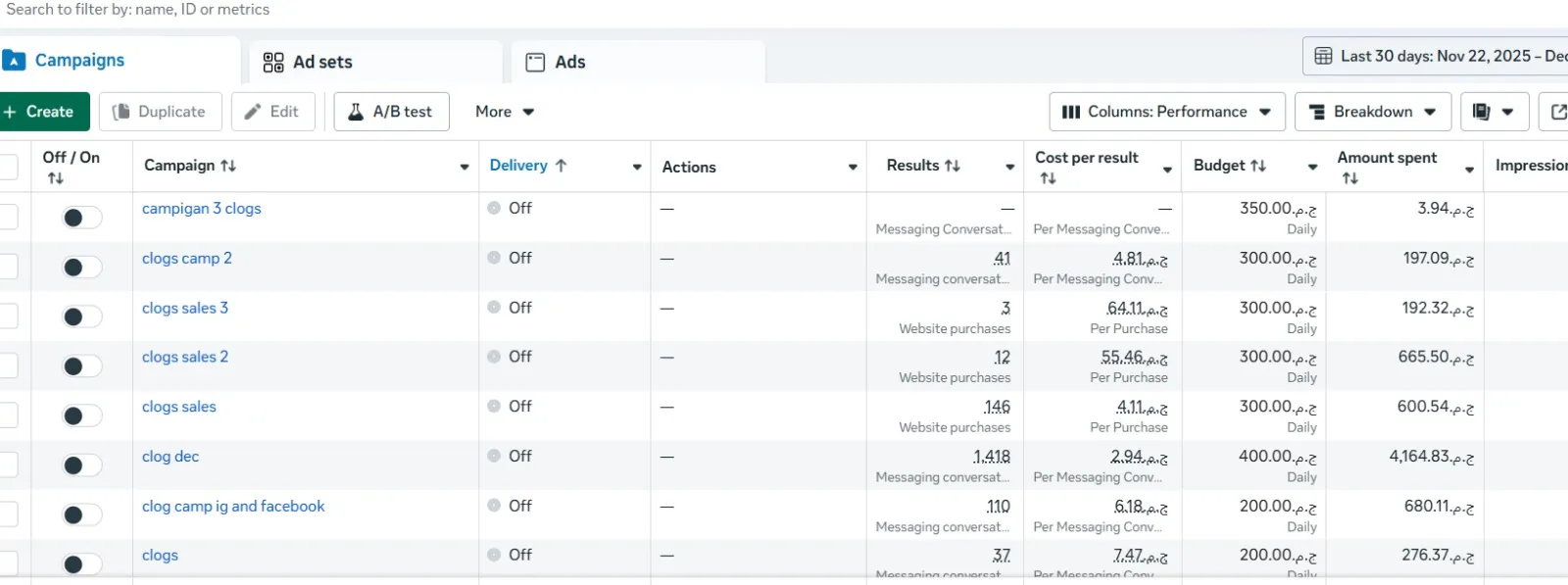Open the More dropdown menu
Image resolution: width=1568 pixels, height=585 pixels.
pos(505,112)
